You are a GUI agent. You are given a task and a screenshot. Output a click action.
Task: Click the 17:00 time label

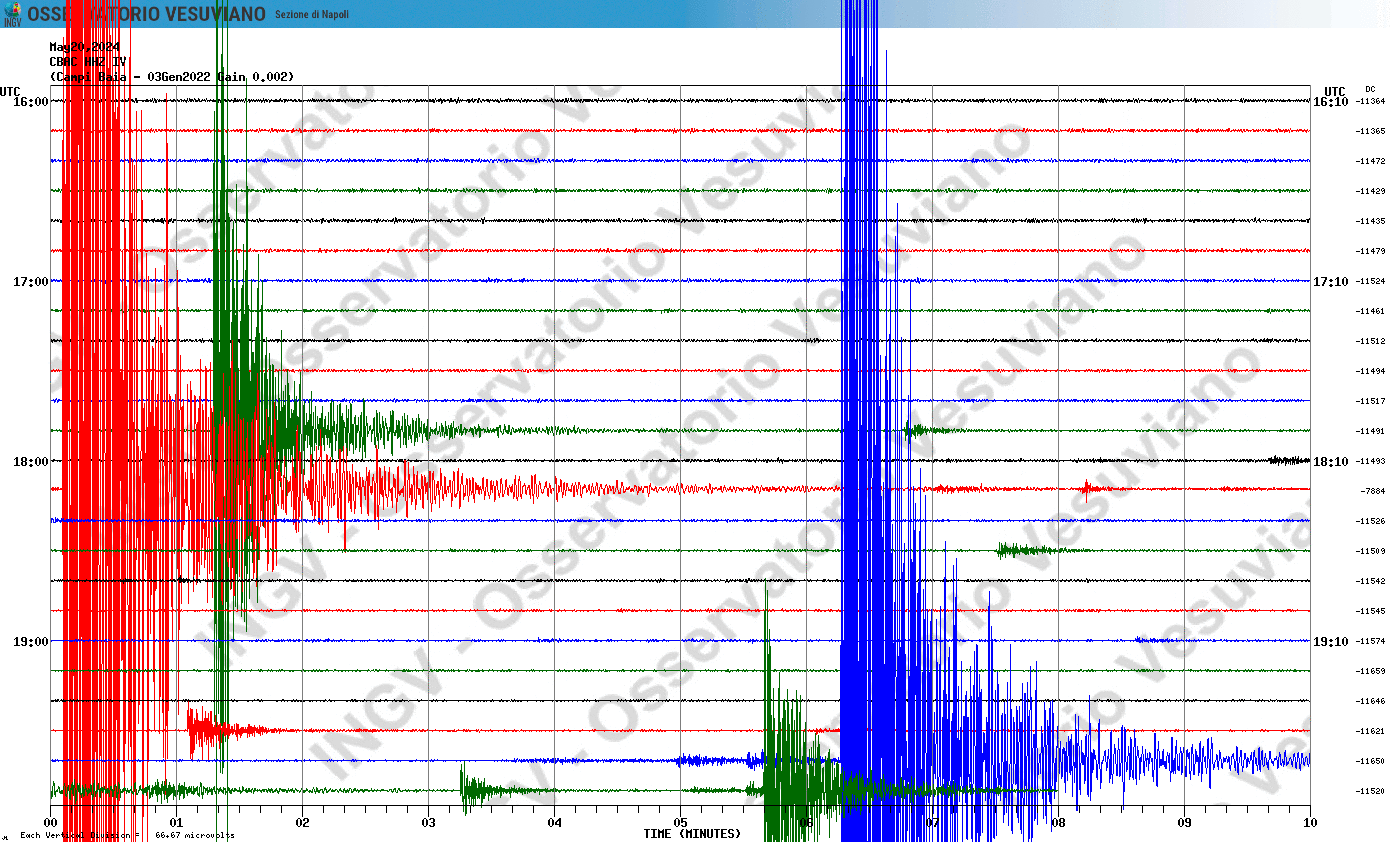tap(32, 281)
